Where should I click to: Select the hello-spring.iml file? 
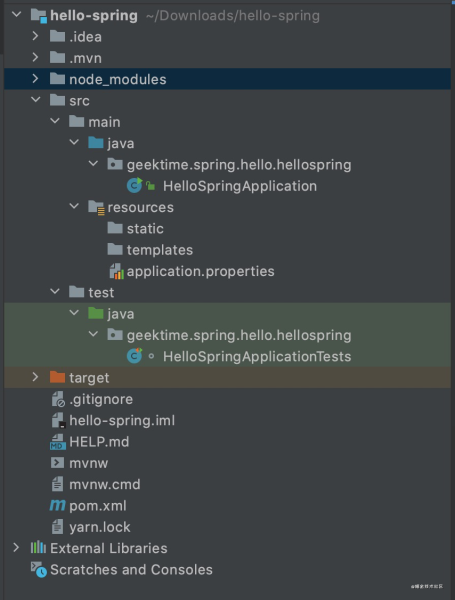(x=122, y=421)
